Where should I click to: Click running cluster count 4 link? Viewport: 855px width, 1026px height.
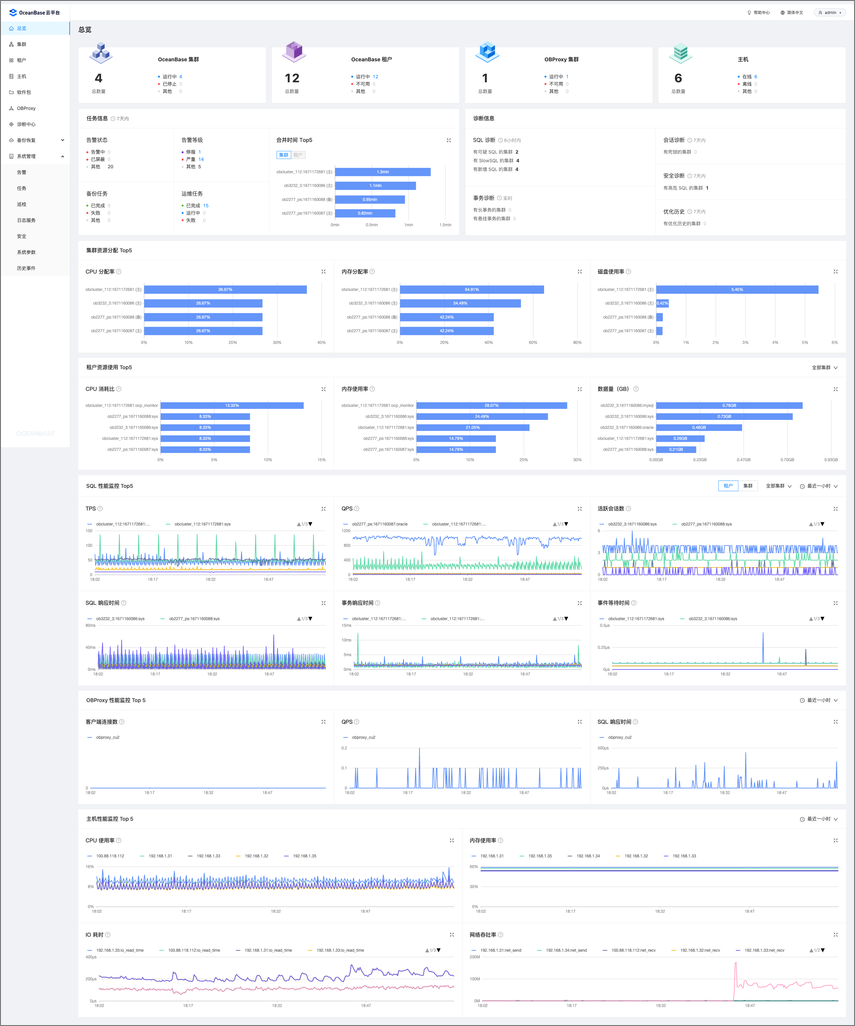pos(181,77)
